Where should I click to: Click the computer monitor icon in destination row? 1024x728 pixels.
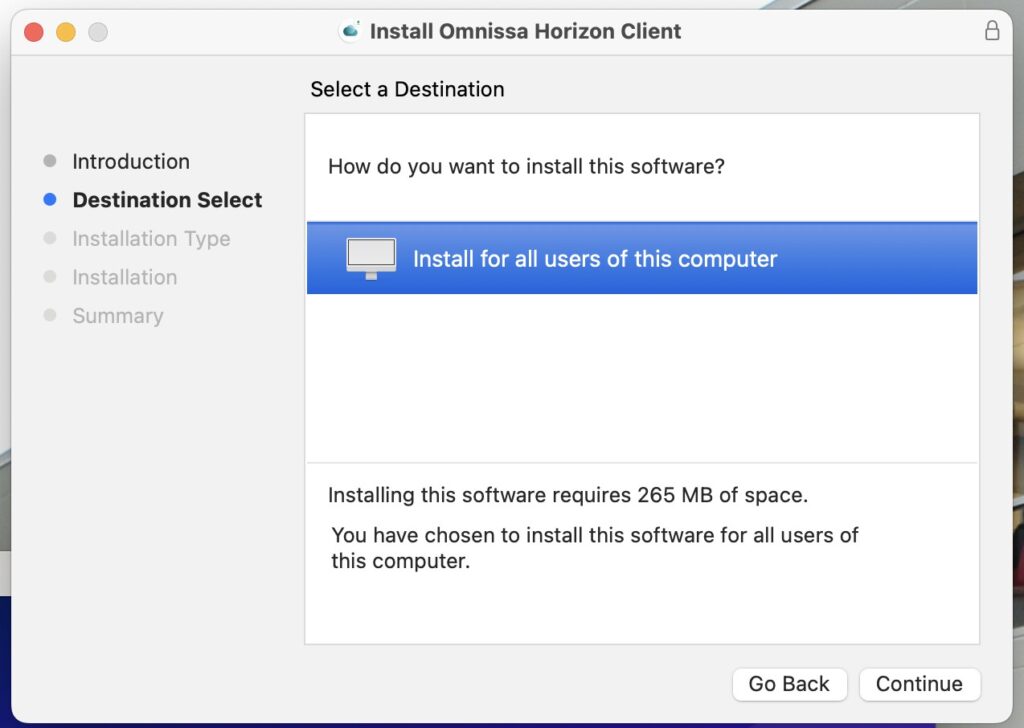click(371, 258)
